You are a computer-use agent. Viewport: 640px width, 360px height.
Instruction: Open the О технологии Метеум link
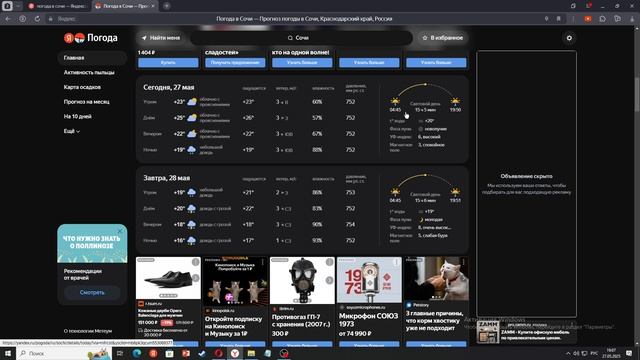click(x=88, y=331)
